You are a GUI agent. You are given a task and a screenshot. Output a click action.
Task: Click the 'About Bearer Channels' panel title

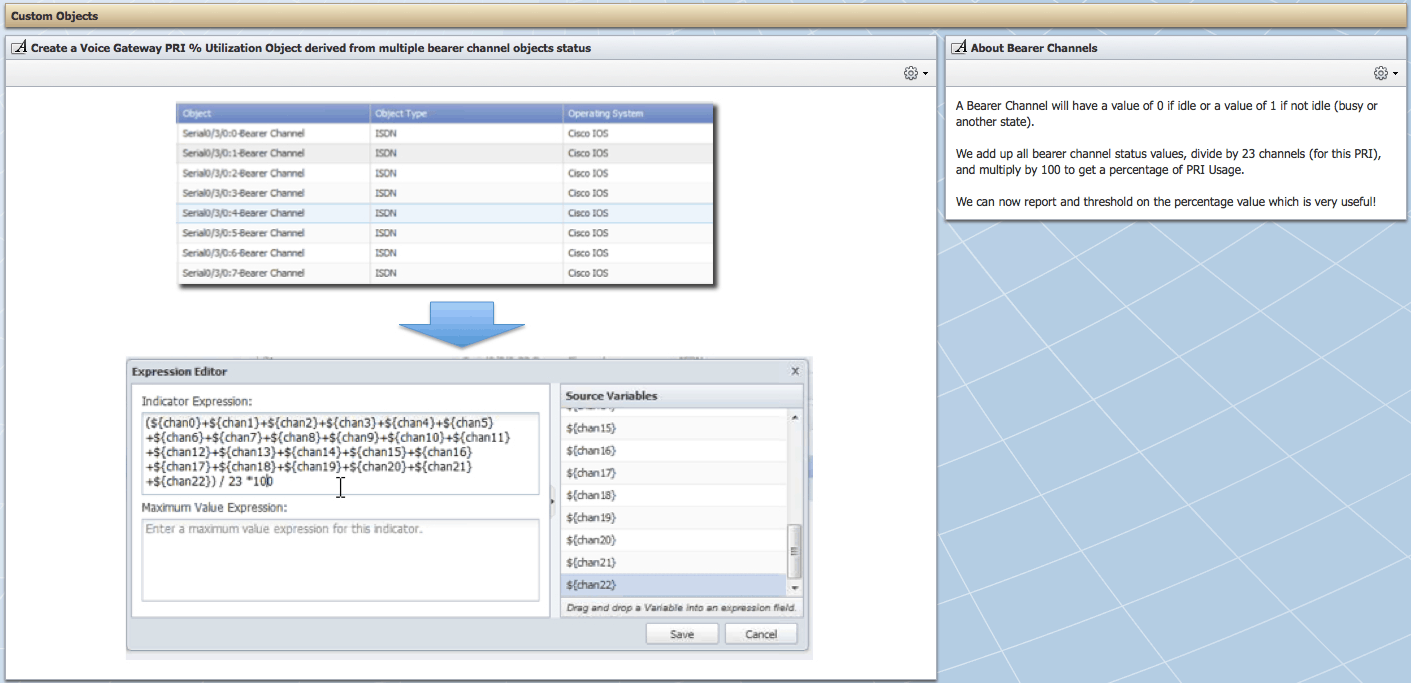[x=1034, y=48]
